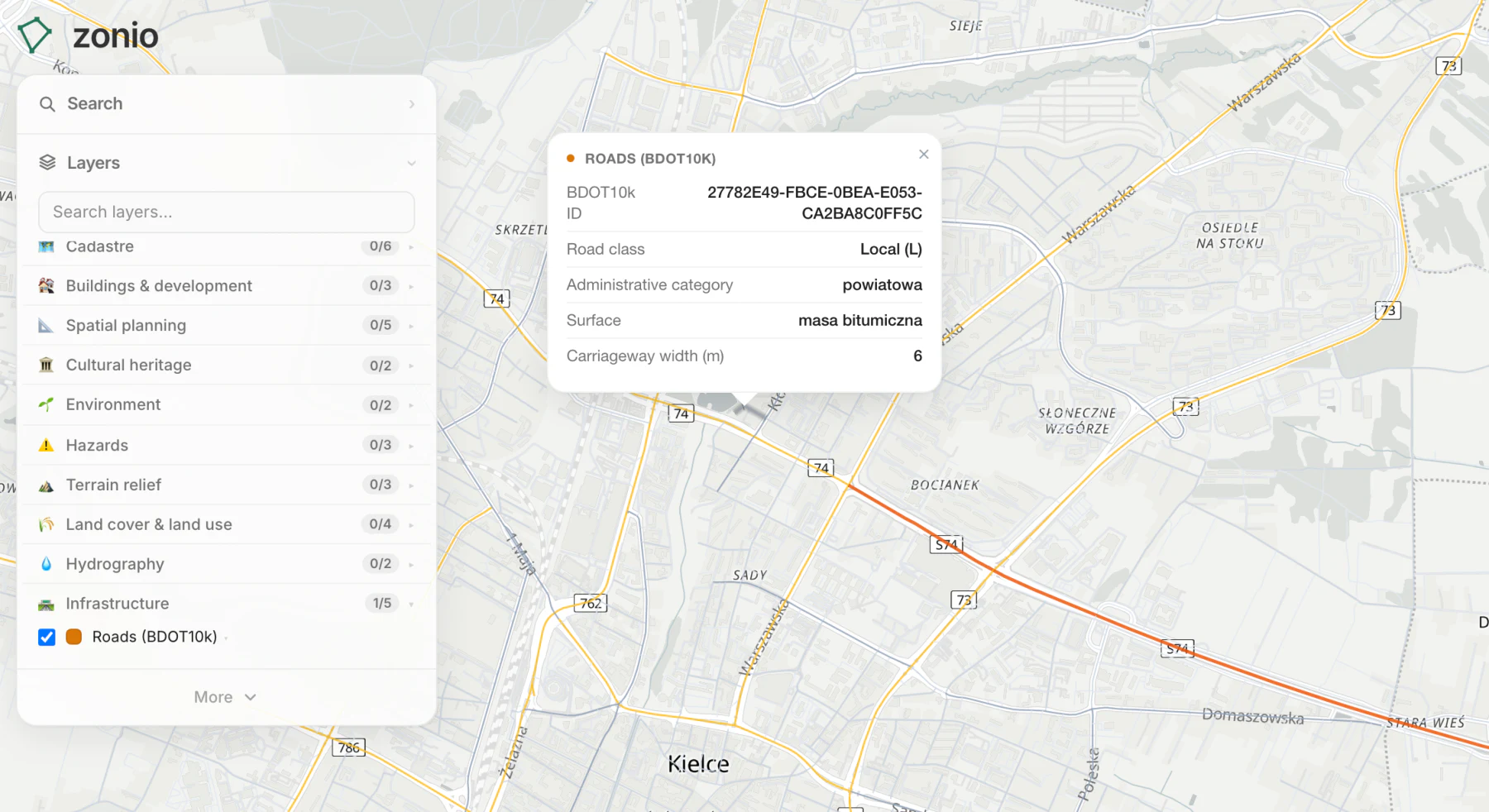Click the magnifier icon beside Search
This screenshot has height=812, width=1489.
(x=47, y=104)
